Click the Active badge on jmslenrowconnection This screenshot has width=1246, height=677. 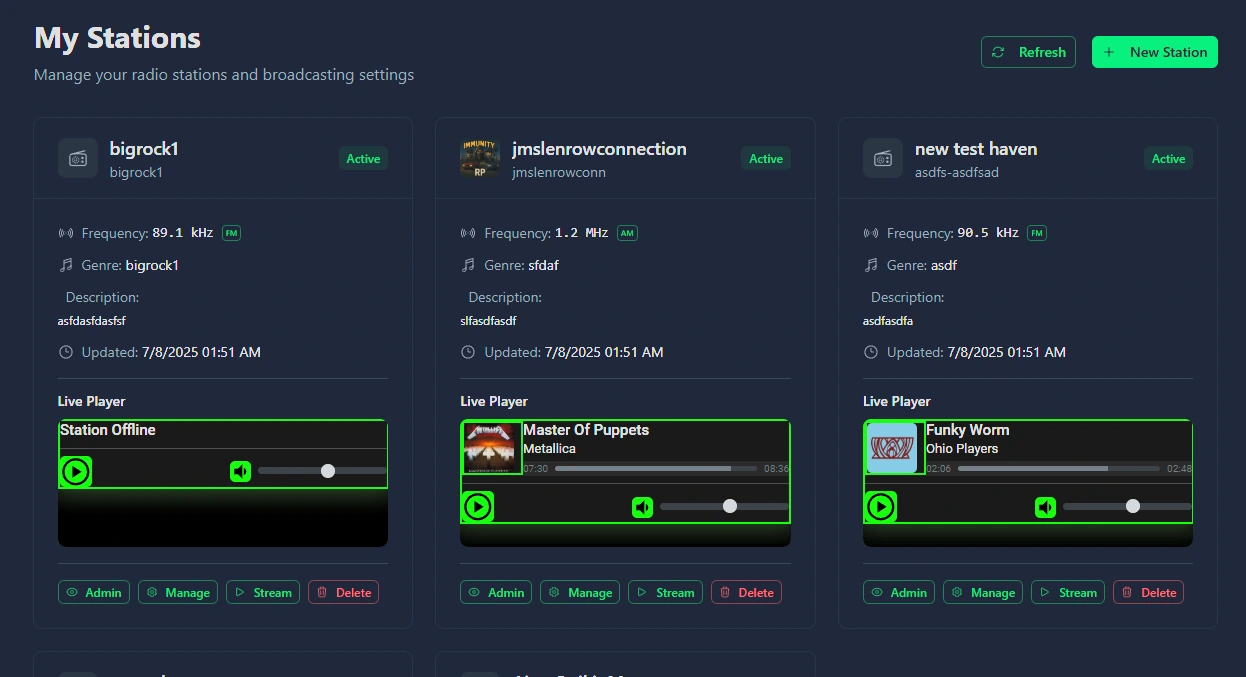766,158
